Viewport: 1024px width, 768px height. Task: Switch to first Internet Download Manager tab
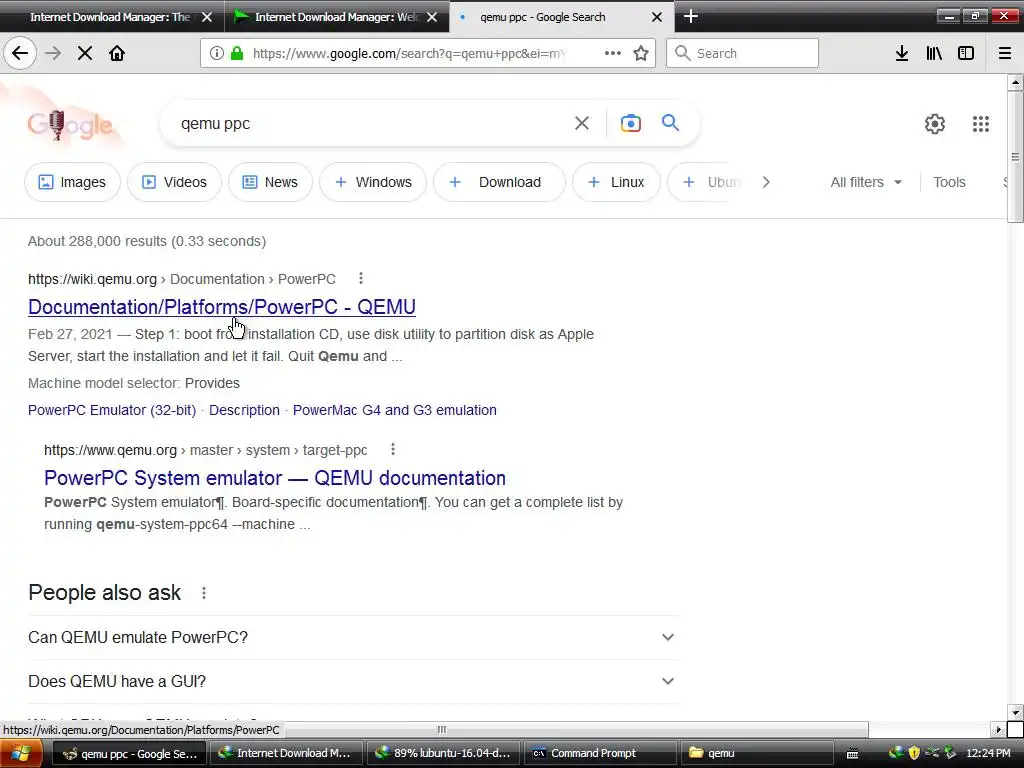pyautogui.click(x=108, y=17)
